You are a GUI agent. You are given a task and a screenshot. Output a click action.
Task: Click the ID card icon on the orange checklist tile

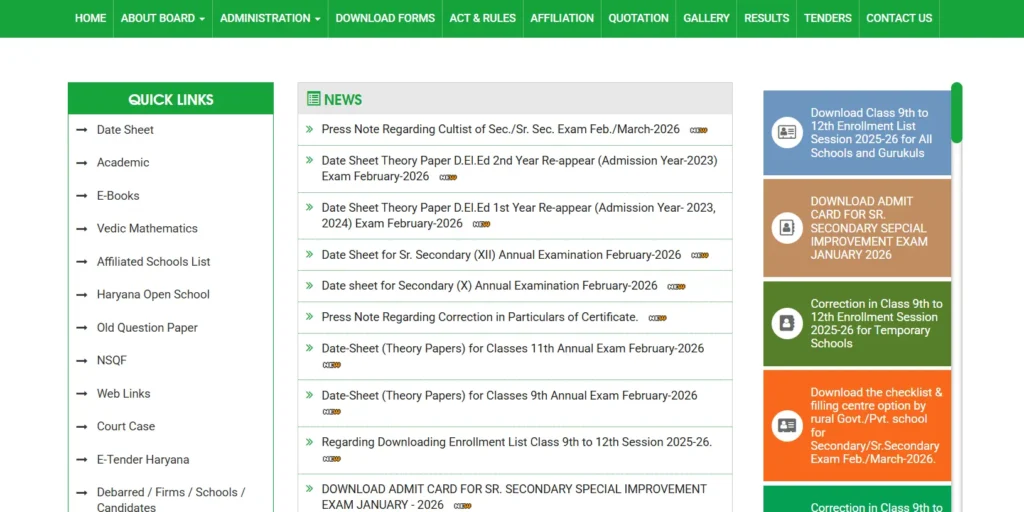(x=787, y=426)
